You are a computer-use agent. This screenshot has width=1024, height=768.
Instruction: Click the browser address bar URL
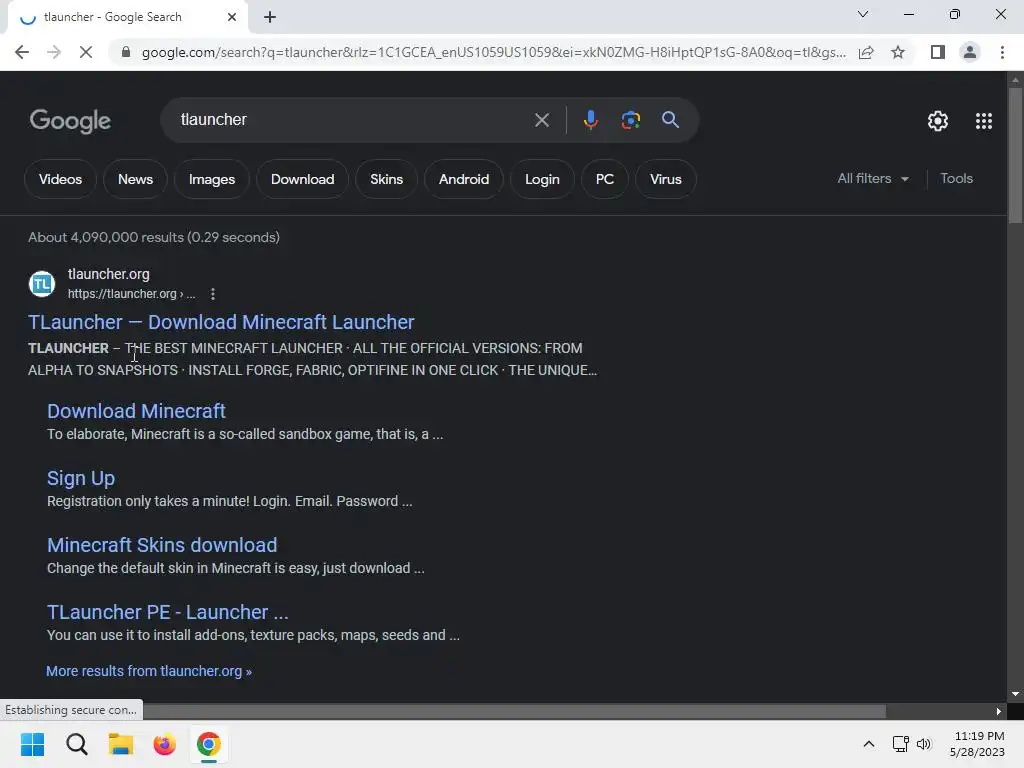click(493, 52)
